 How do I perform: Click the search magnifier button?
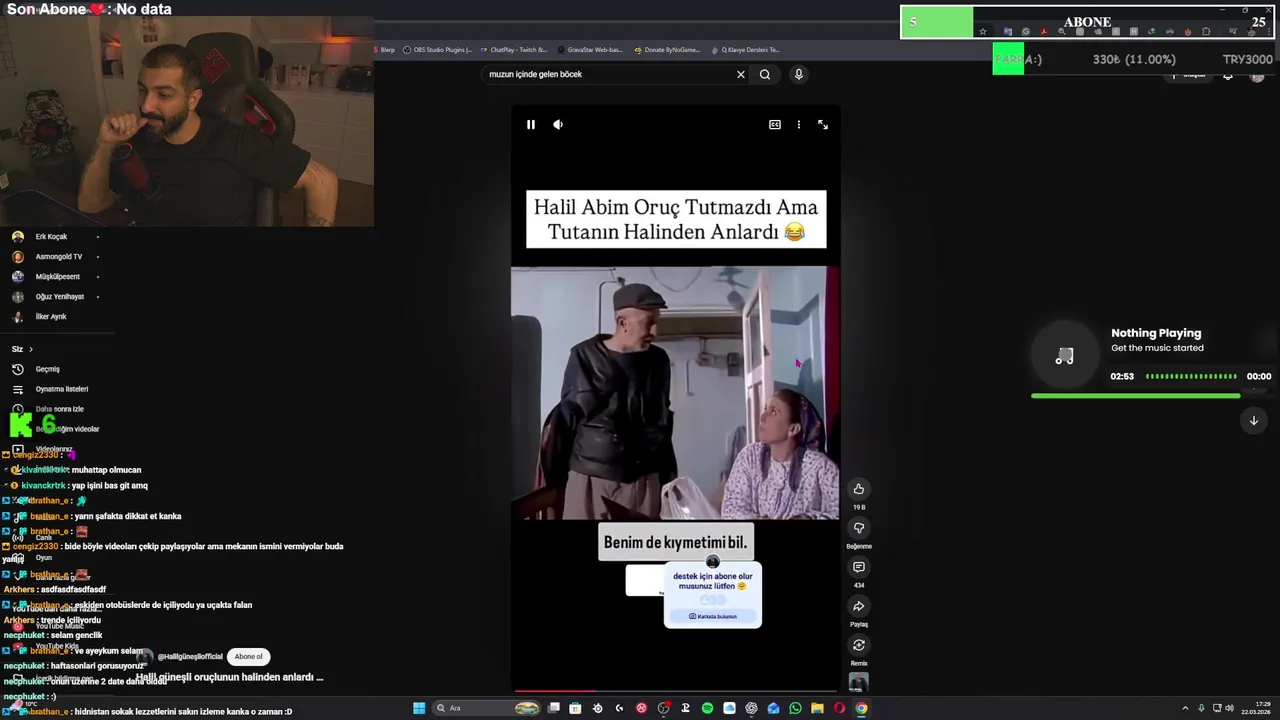(x=765, y=74)
